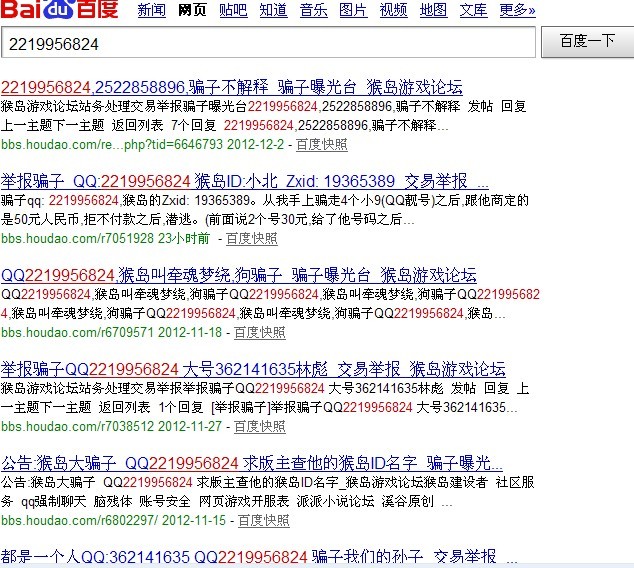
Task: Open result 都是一个人QQ:362141635 QQ2219956824
Action: [x=259, y=556]
